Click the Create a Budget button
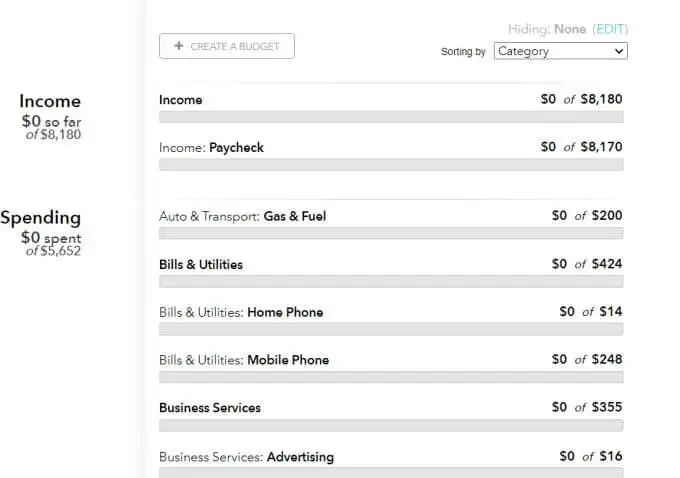 (x=227, y=46)
